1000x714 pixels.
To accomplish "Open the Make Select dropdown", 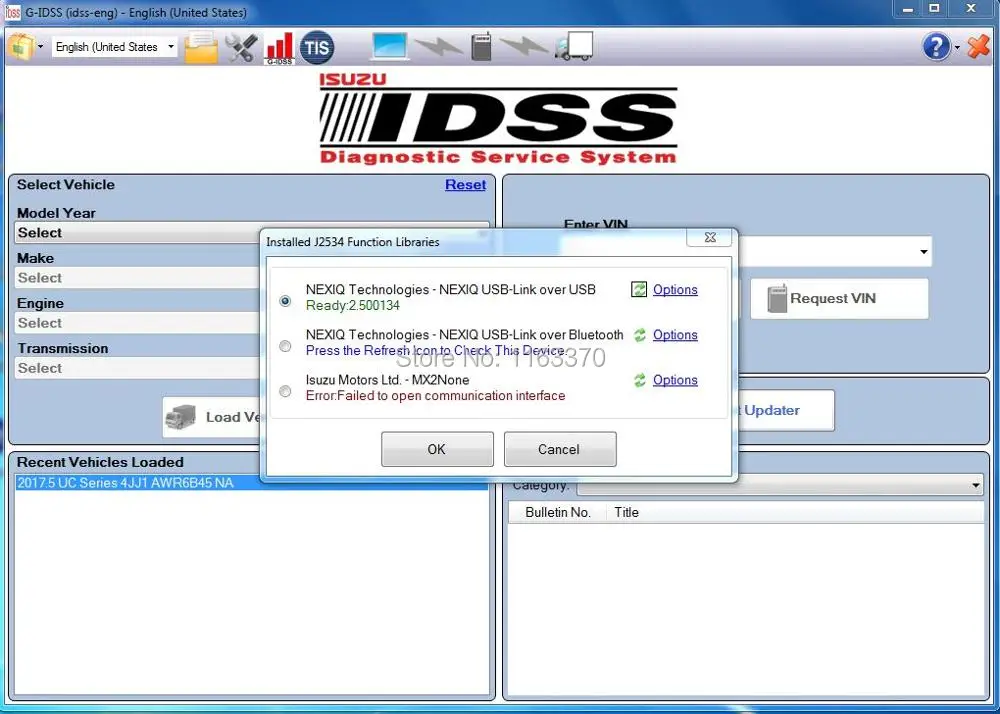I will pos(137,278).
